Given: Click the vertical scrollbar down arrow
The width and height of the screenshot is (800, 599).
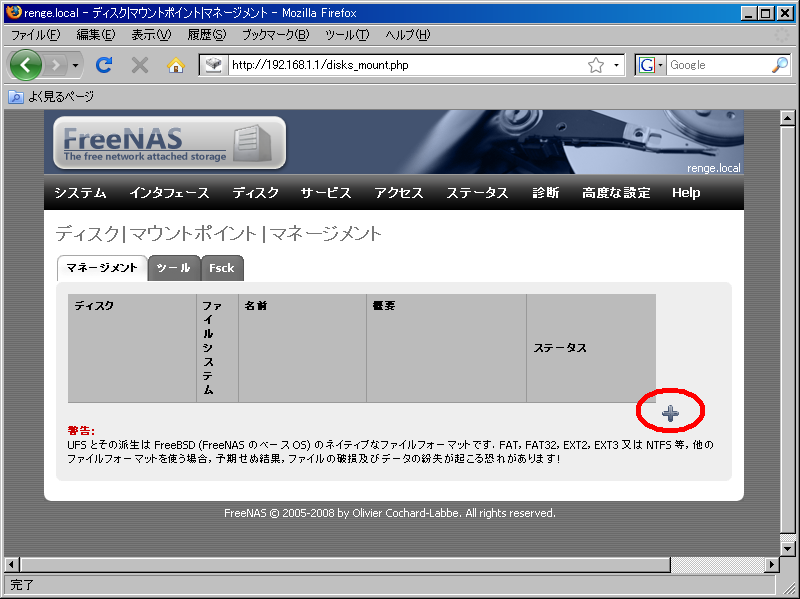Looking at the screenshot, I should coord(787,549).
